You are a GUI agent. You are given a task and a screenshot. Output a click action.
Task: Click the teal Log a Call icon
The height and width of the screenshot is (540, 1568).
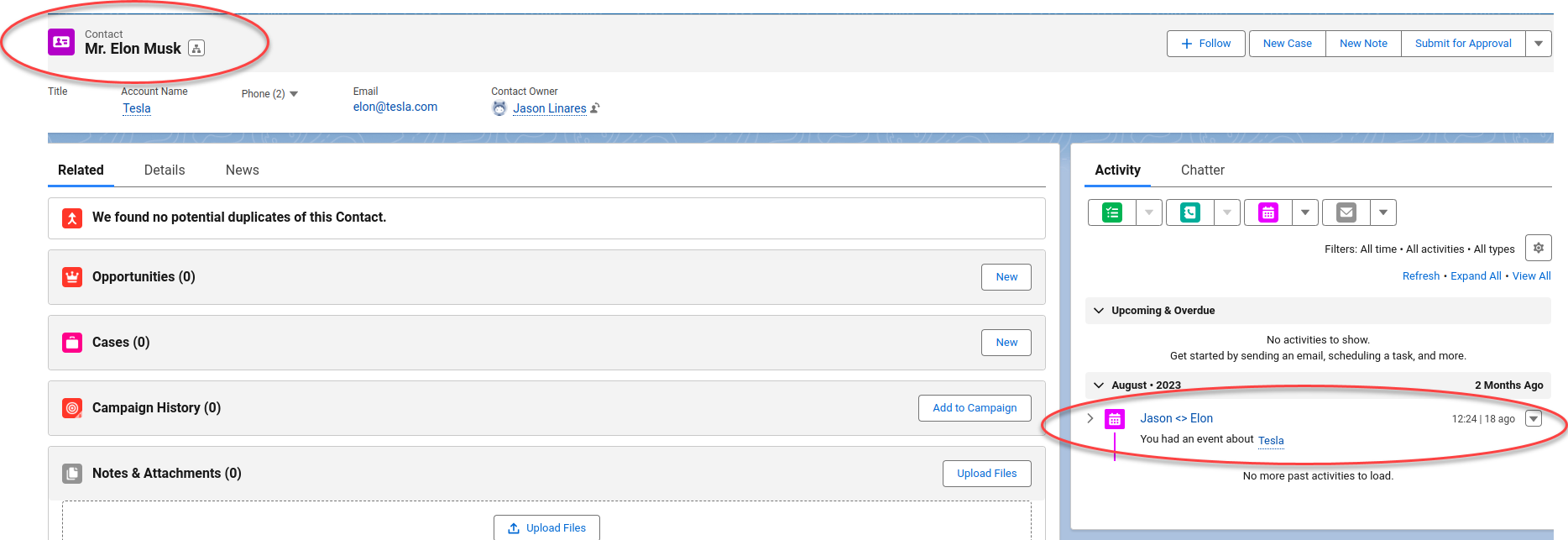1190,212
